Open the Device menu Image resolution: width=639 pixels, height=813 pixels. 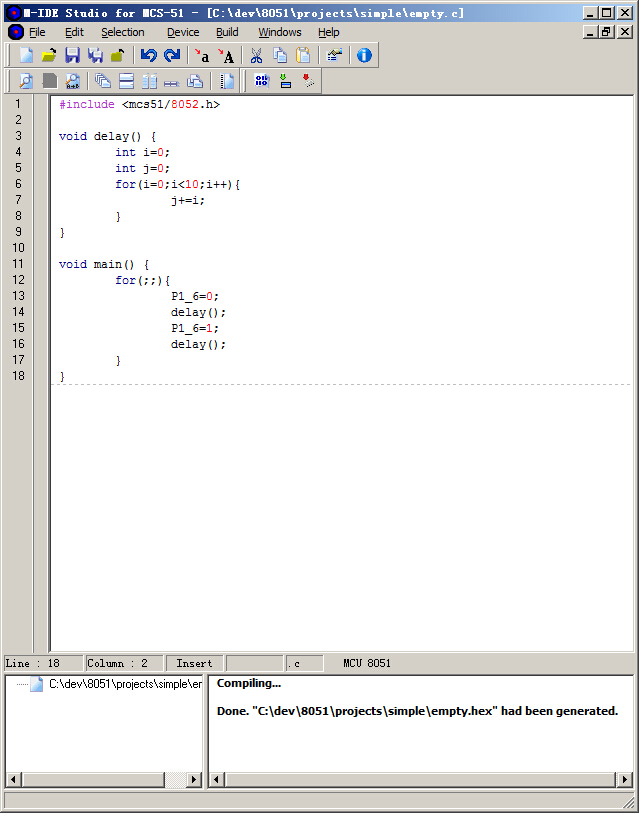[x=182, y=32]
